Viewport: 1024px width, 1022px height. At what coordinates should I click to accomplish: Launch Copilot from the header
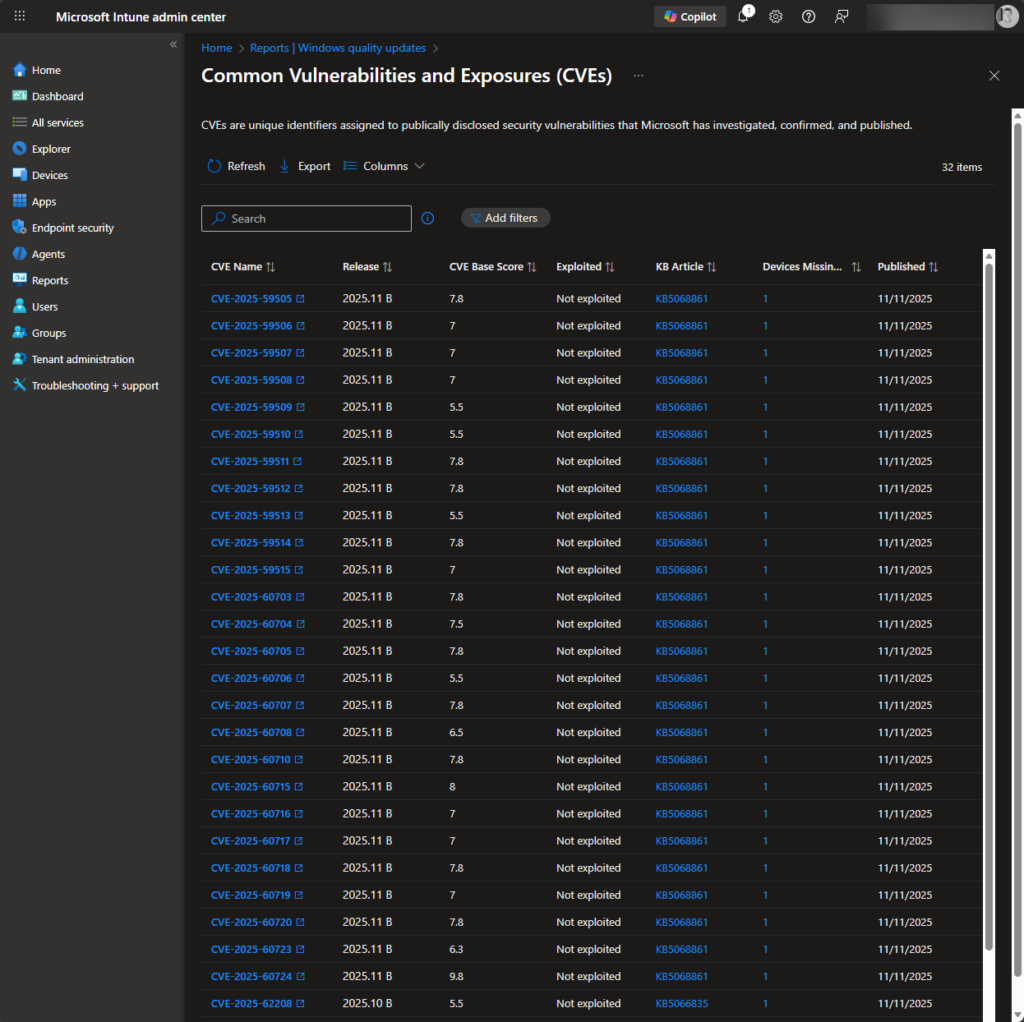(x=690, y=17)
